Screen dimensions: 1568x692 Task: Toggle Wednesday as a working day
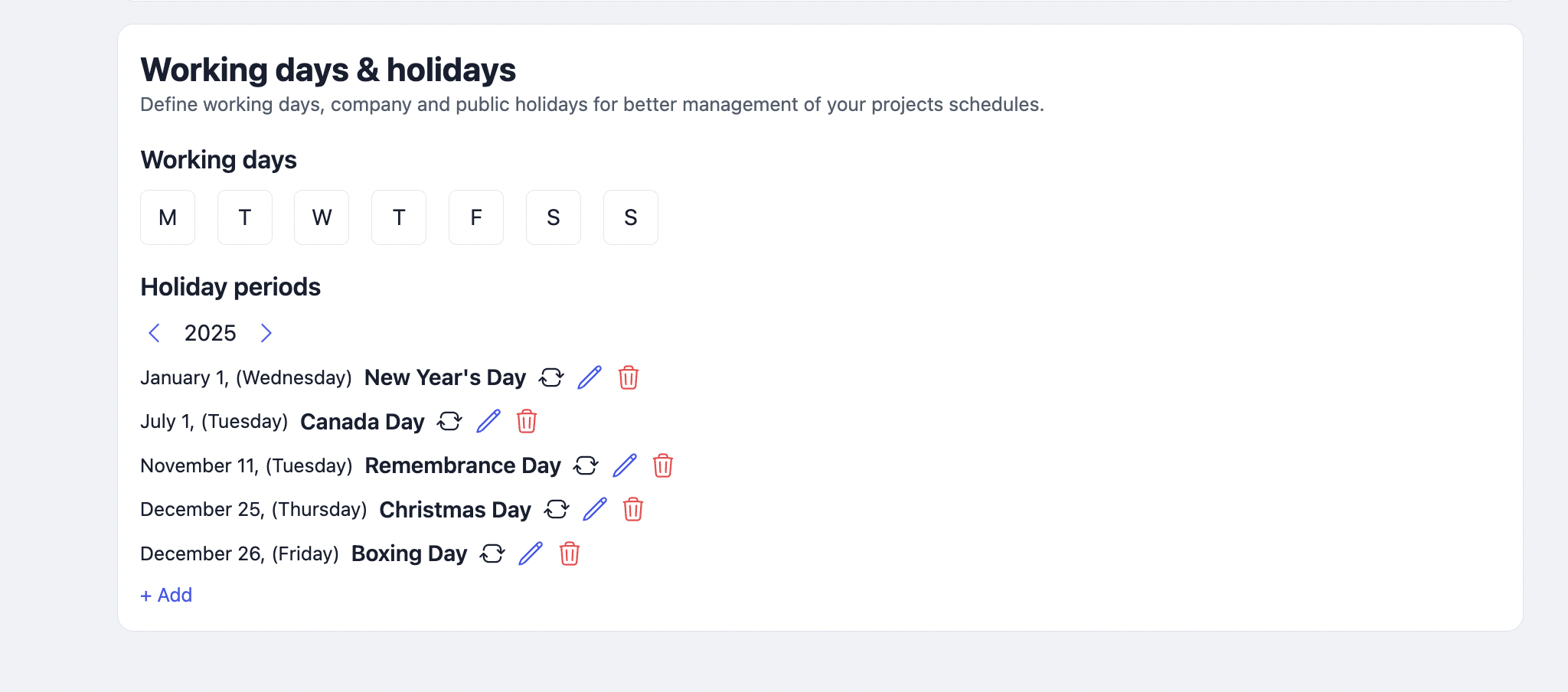click(322, 217)
